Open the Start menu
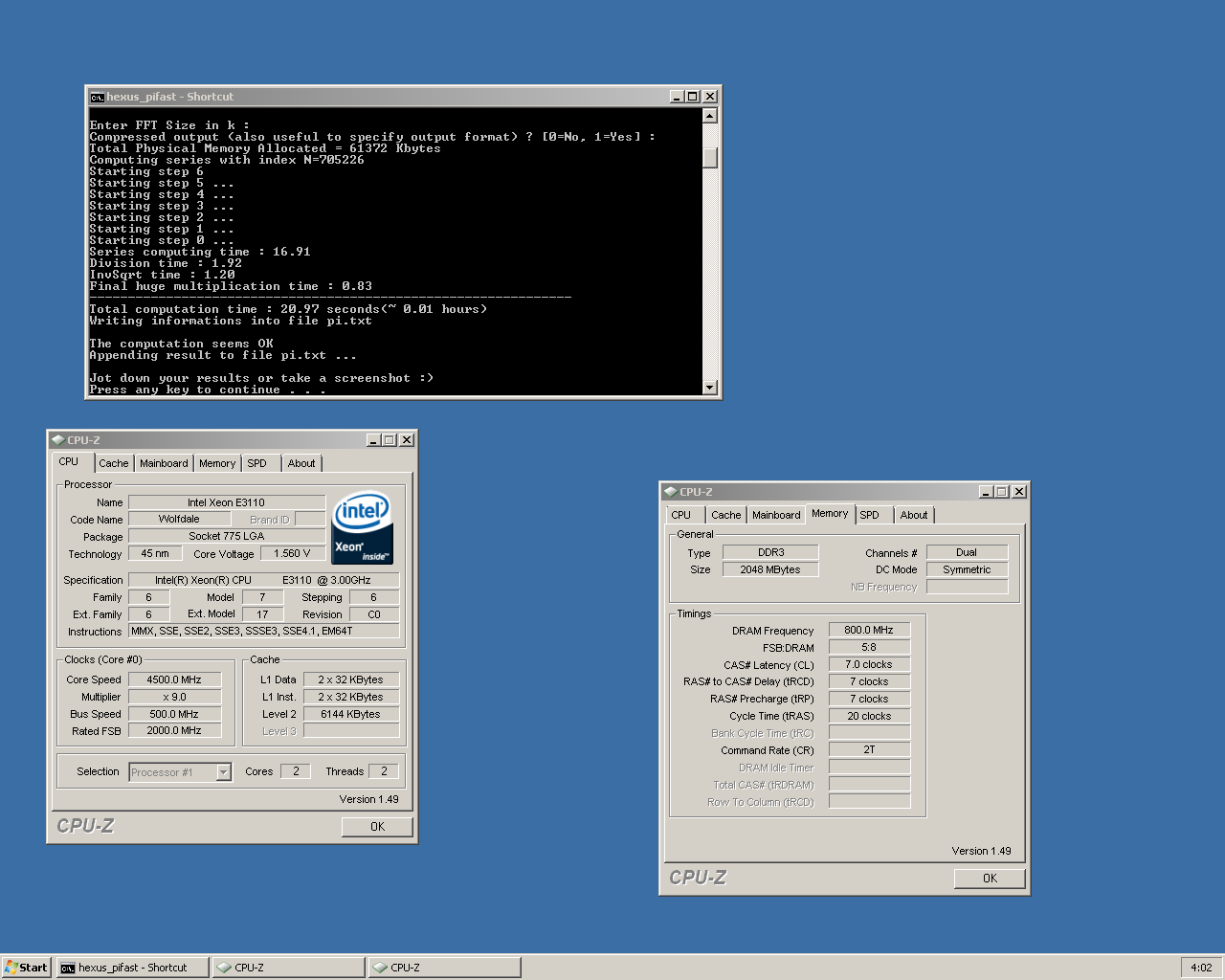The width and height of the screenshot is (1225, 980). 26,968
